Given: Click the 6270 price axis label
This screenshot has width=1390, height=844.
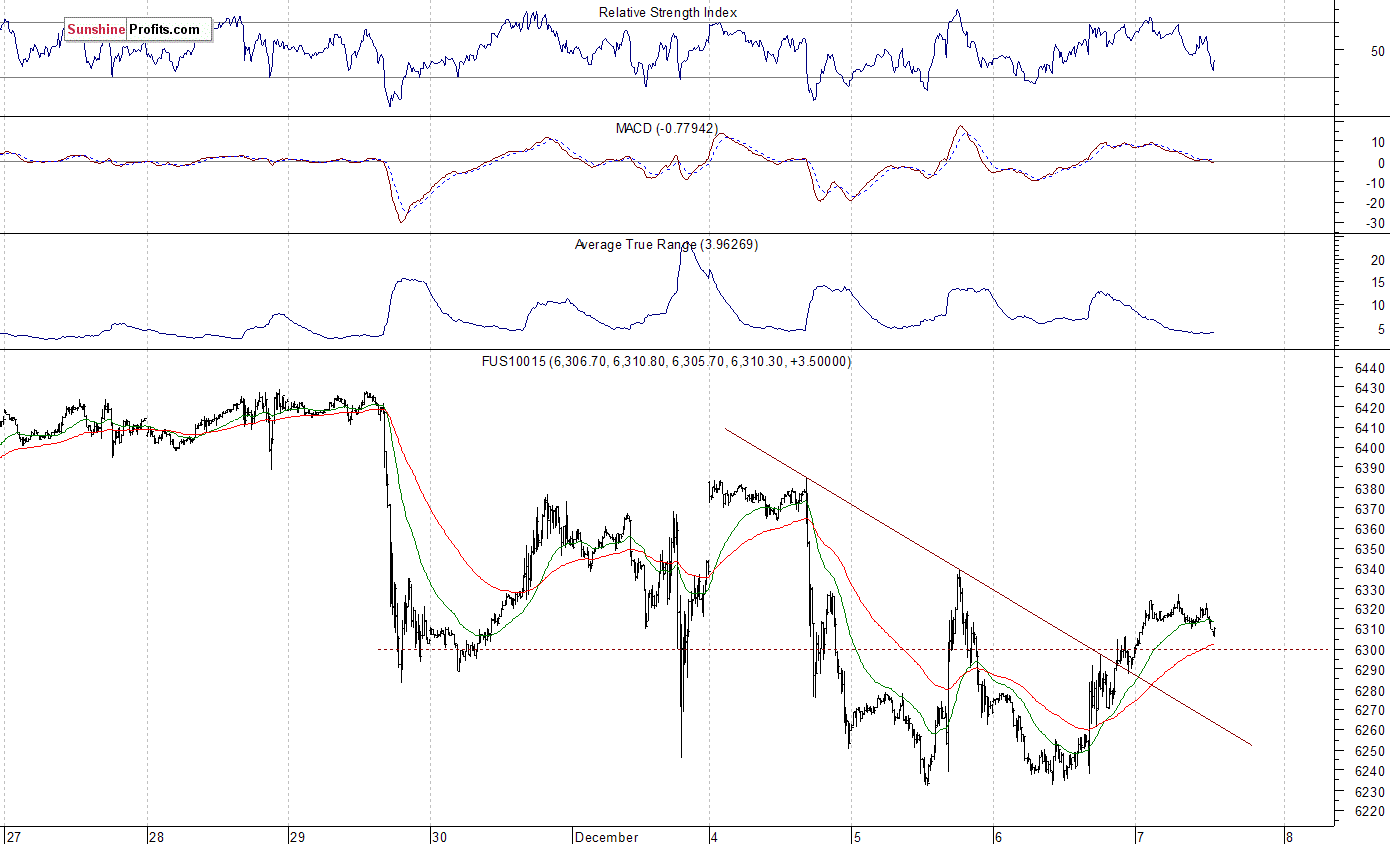Looking at the screenshot, I should tap(1370, 710).
